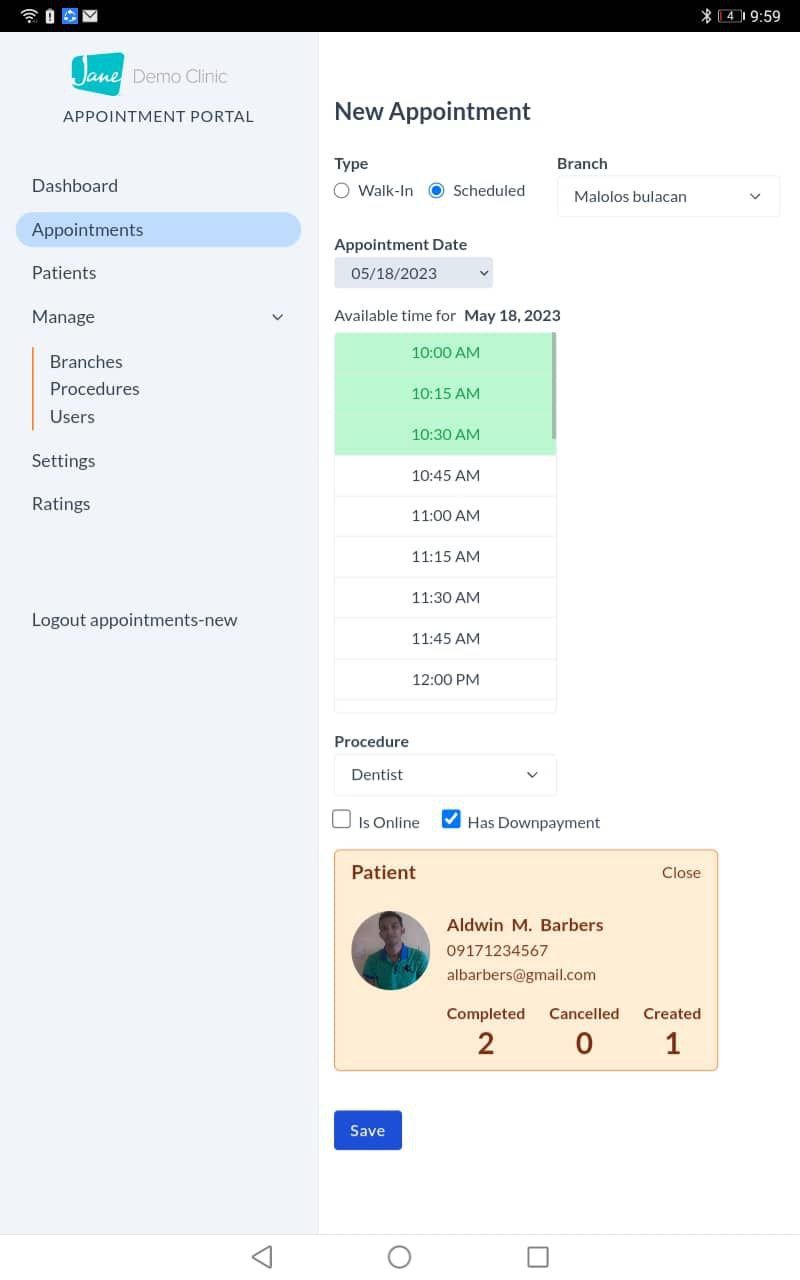Enable the Is Online checkbox

342,820
